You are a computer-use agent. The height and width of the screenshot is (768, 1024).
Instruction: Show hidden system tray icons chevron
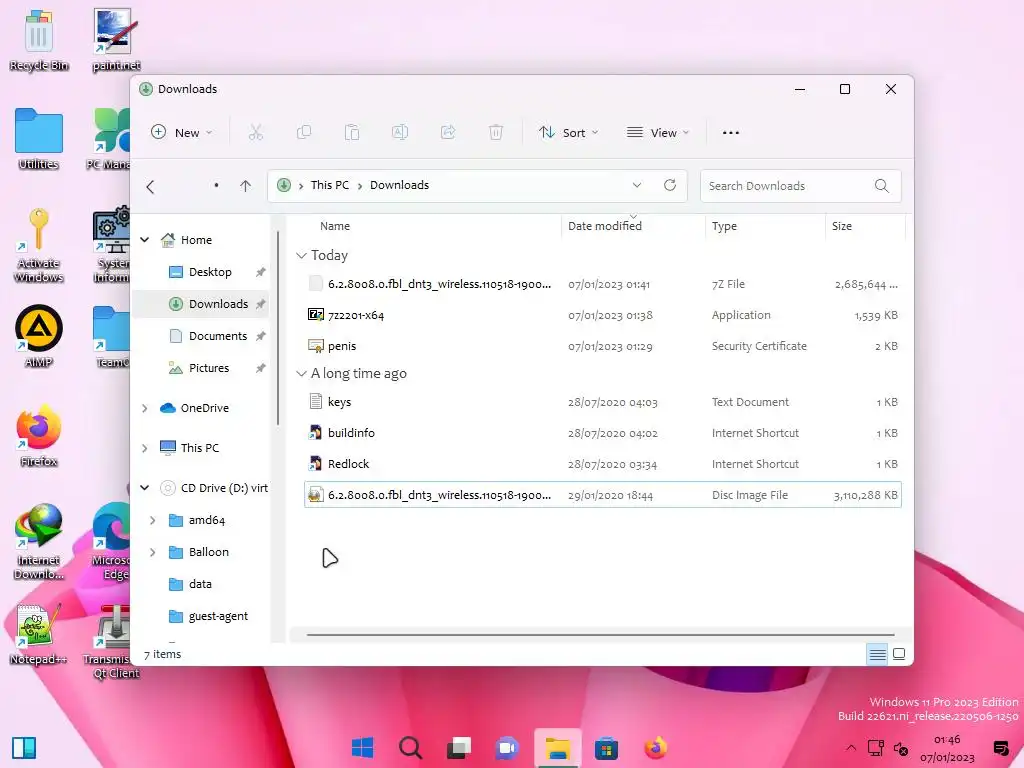pos(850,748)
